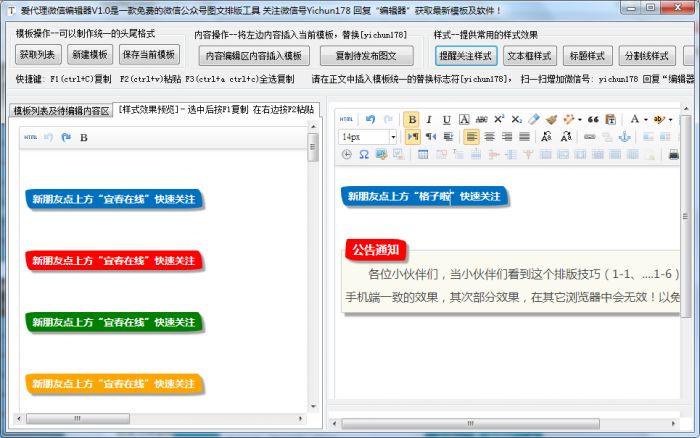Select 提醒关注样式 style button
700x438 pixels.
[x=466, y=56]
